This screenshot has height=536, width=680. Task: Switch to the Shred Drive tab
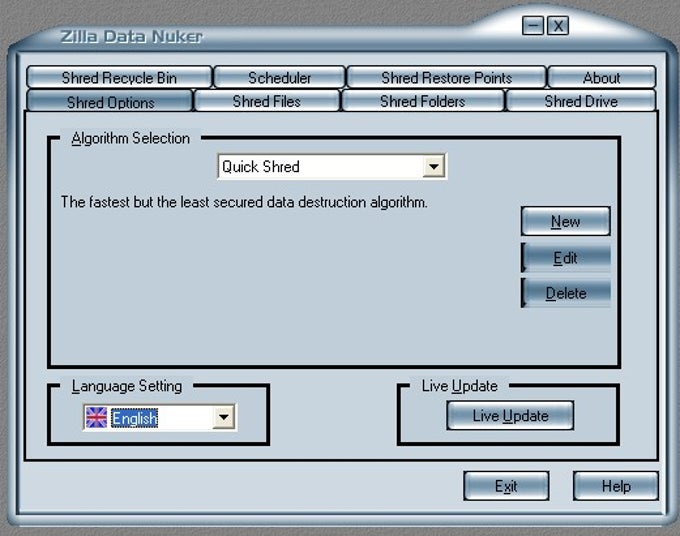581,101
